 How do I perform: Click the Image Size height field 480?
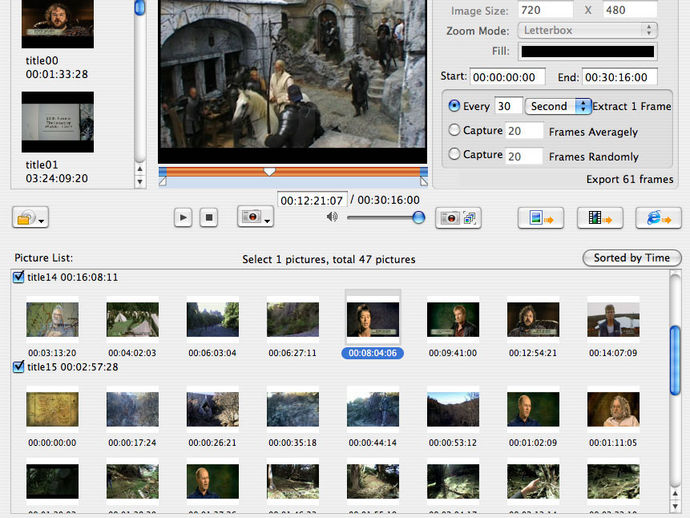point(630,10)
